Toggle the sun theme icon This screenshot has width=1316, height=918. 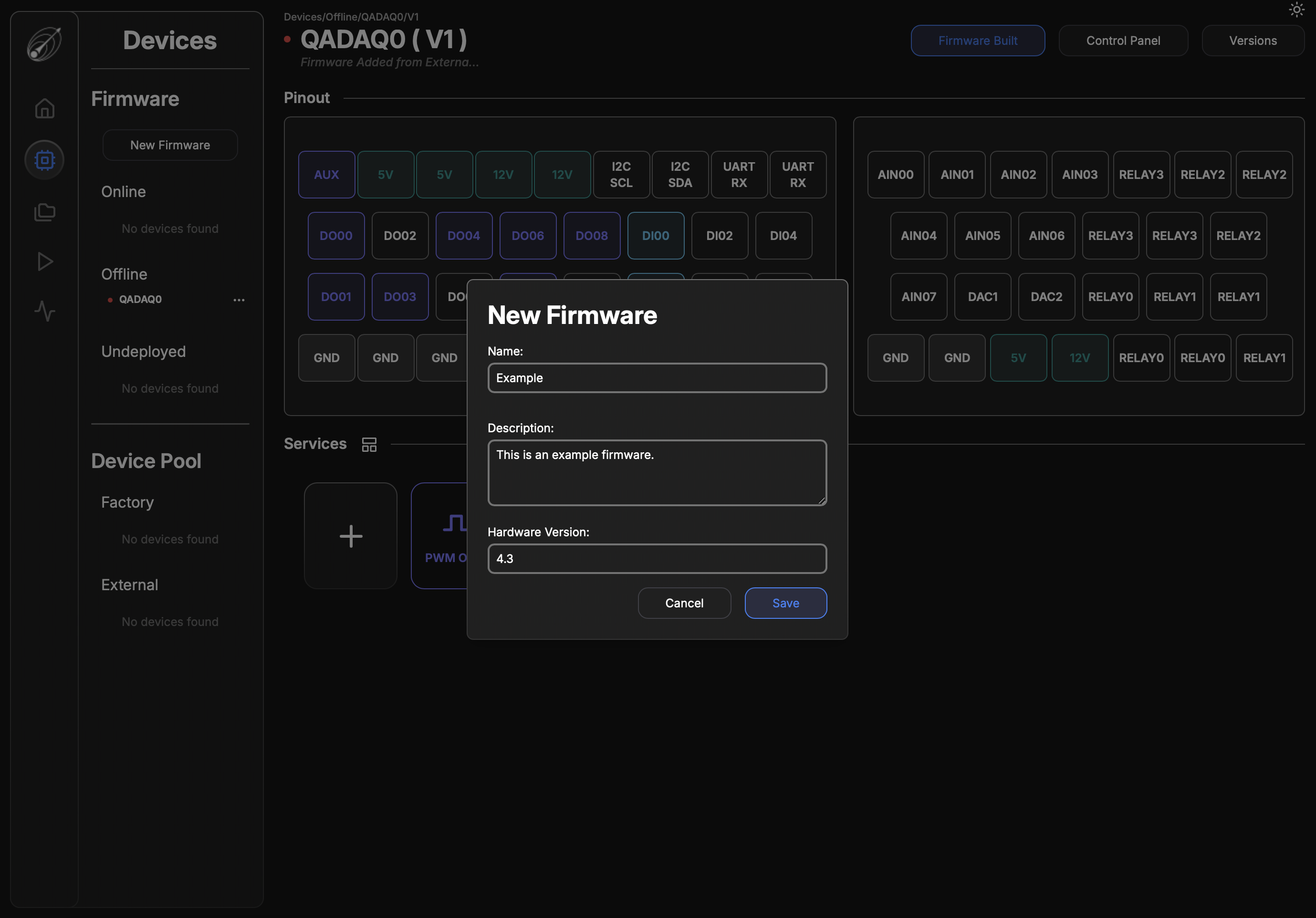click(1296, 10)
